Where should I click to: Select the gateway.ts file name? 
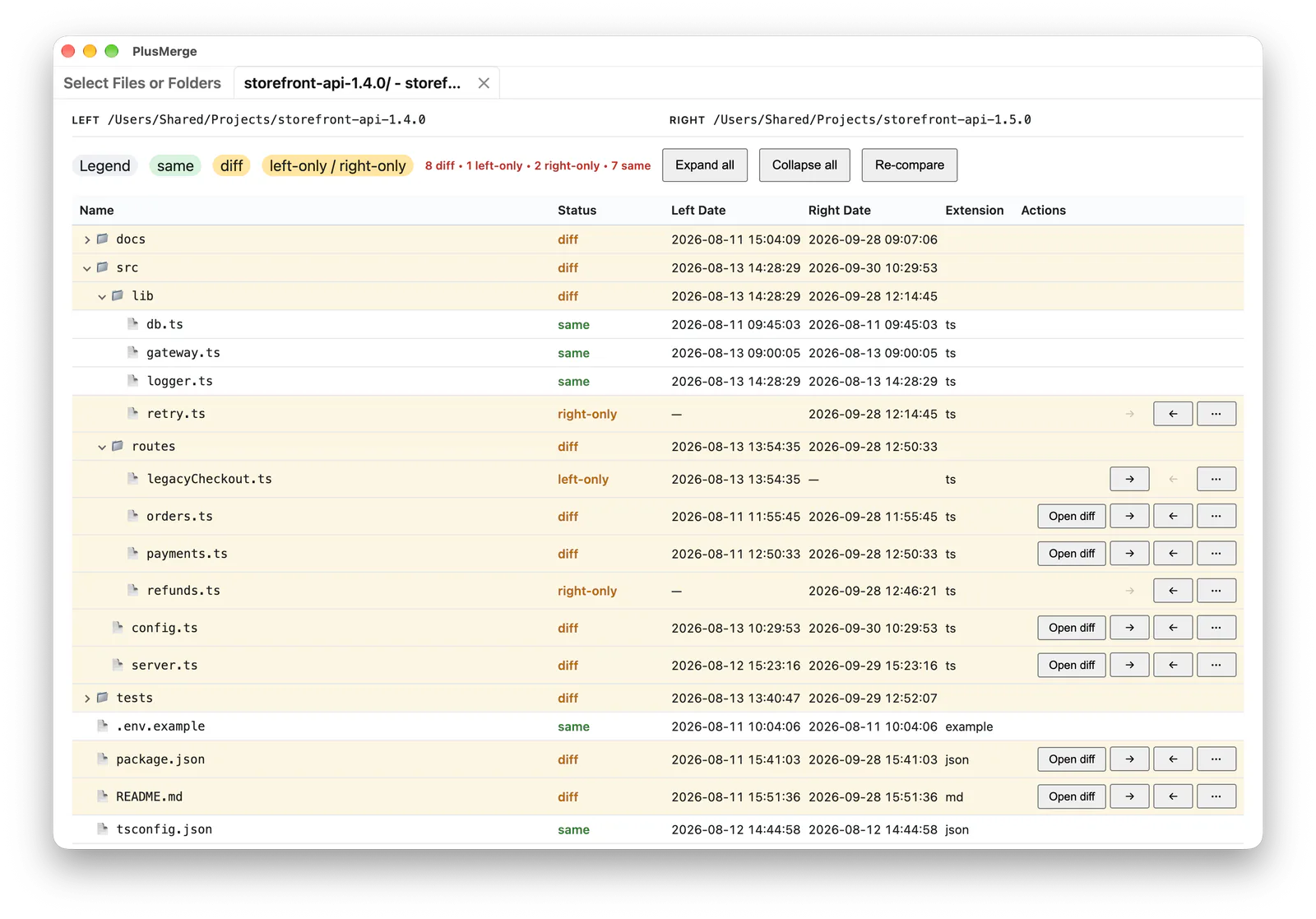(x=183, y=353)
